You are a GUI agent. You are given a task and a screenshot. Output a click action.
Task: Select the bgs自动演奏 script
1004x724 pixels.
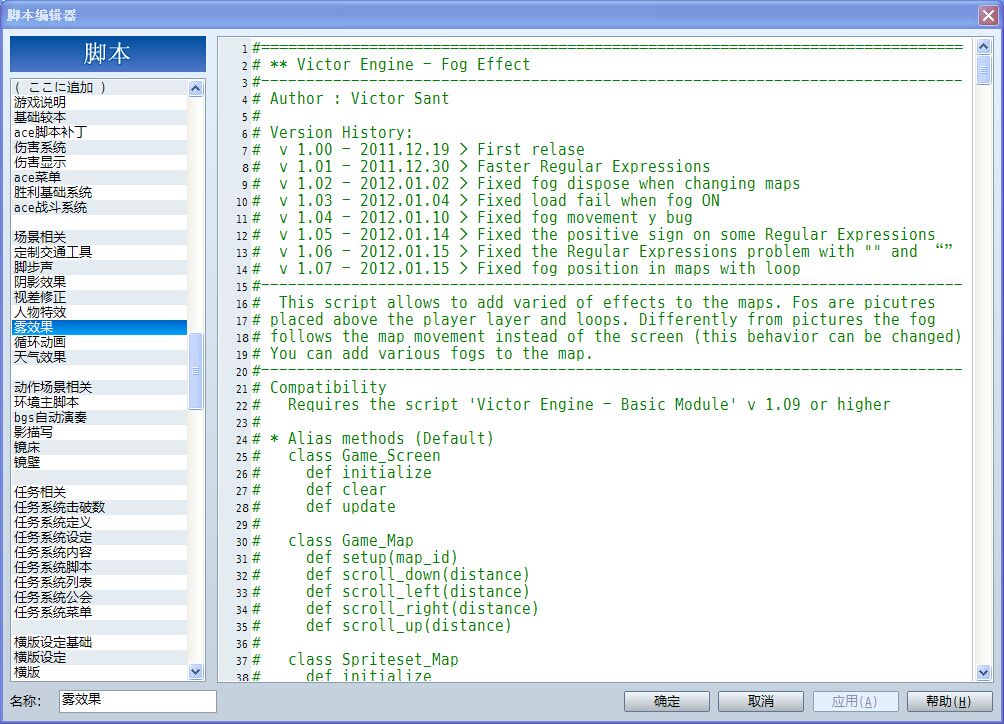pos(100,417)
